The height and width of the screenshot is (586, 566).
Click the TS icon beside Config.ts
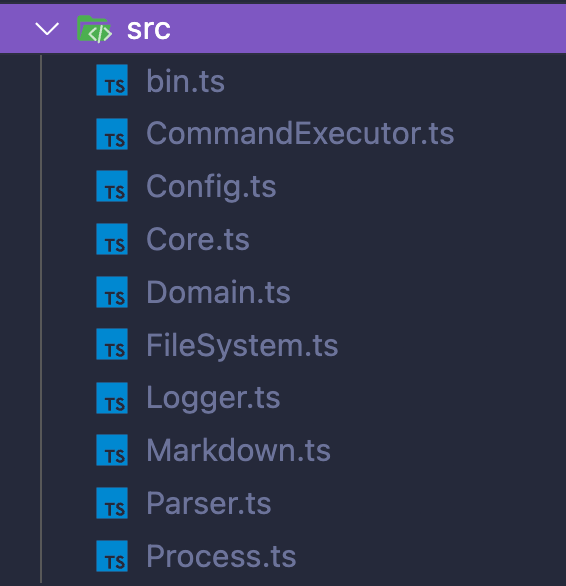tap(112, 186)
